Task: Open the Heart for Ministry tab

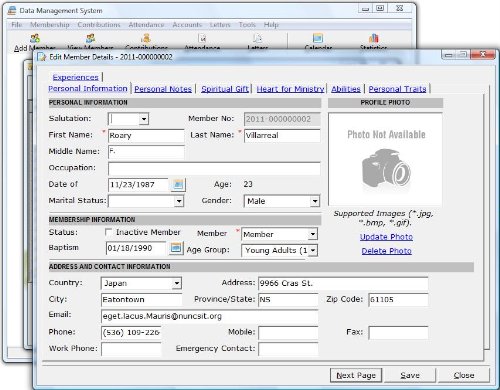Action: (290, 89)
